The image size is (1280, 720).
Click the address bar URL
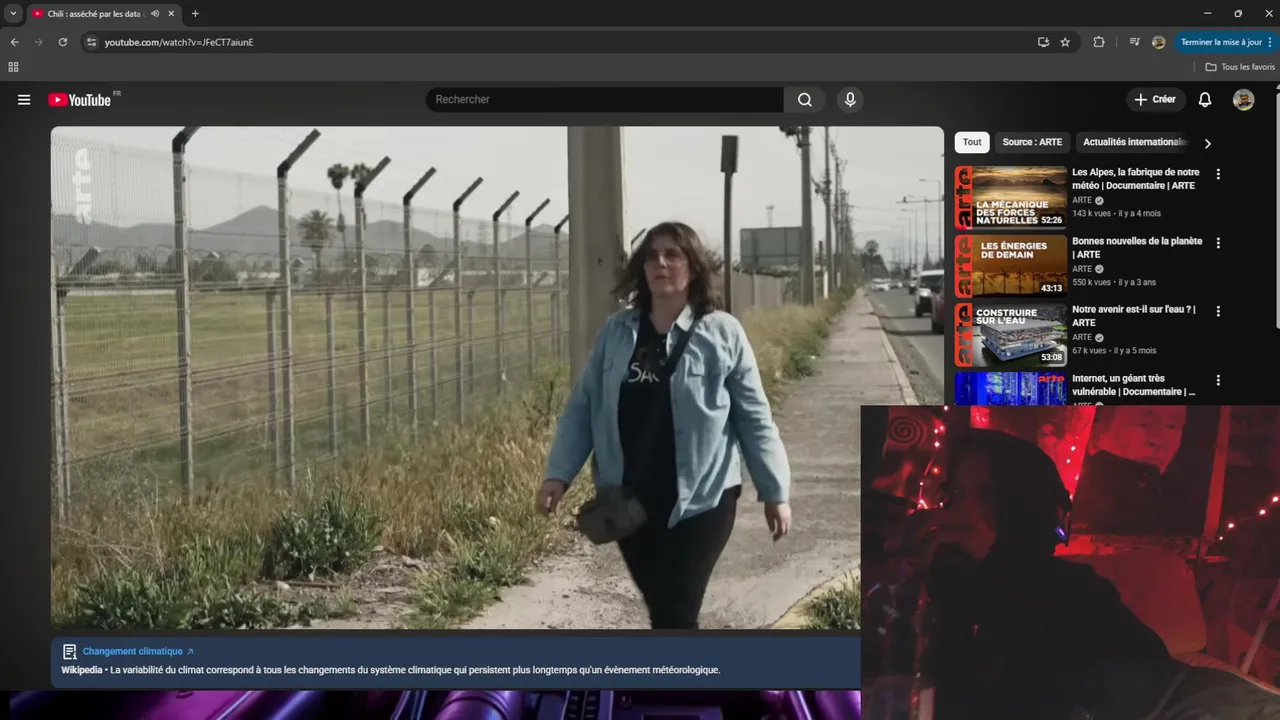coord(179,42)
